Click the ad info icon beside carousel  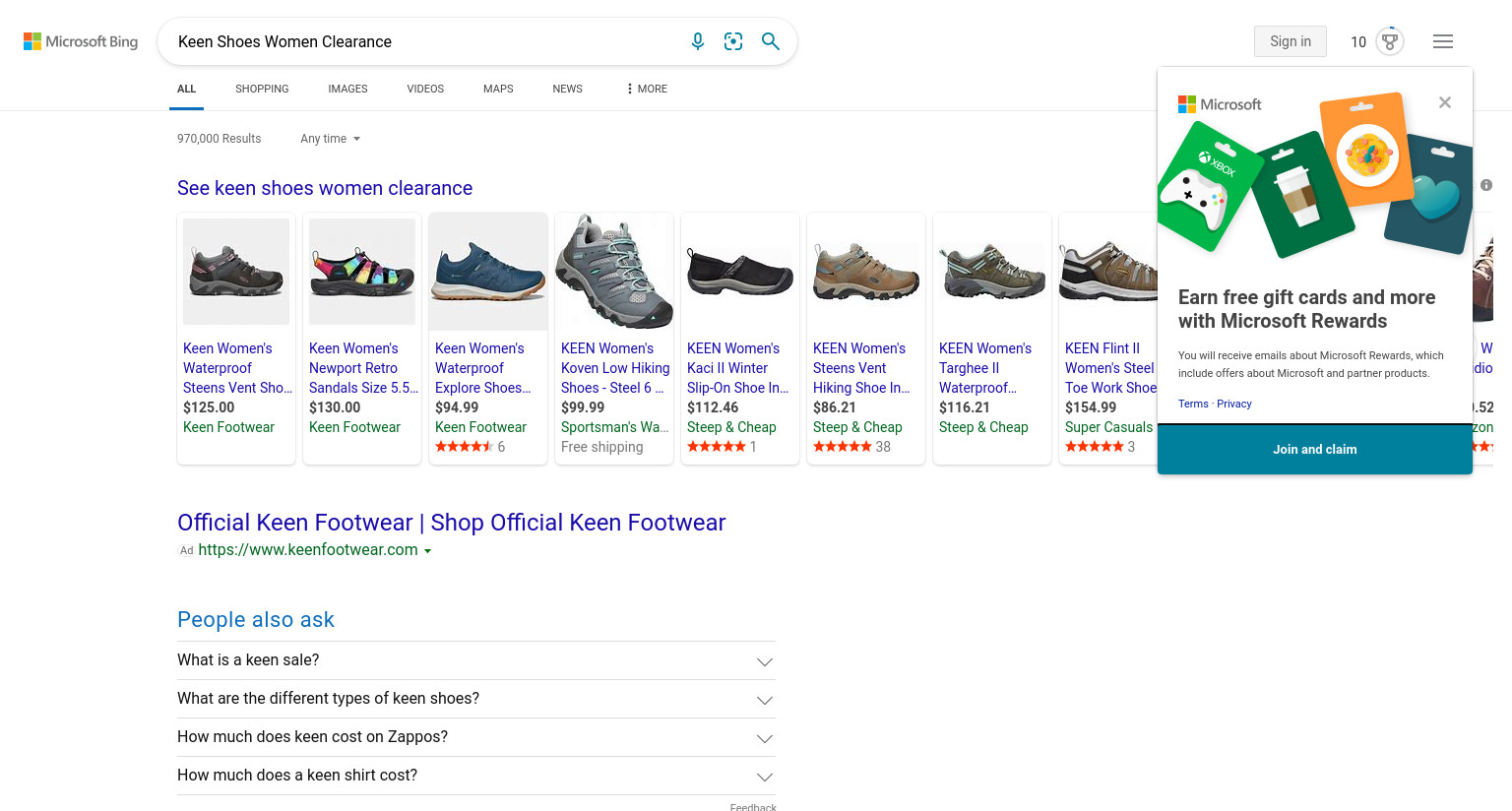[1486, 185]
